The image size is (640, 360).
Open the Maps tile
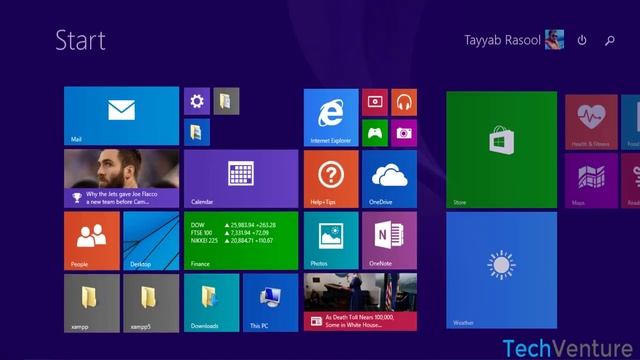[x=591, y=180]
